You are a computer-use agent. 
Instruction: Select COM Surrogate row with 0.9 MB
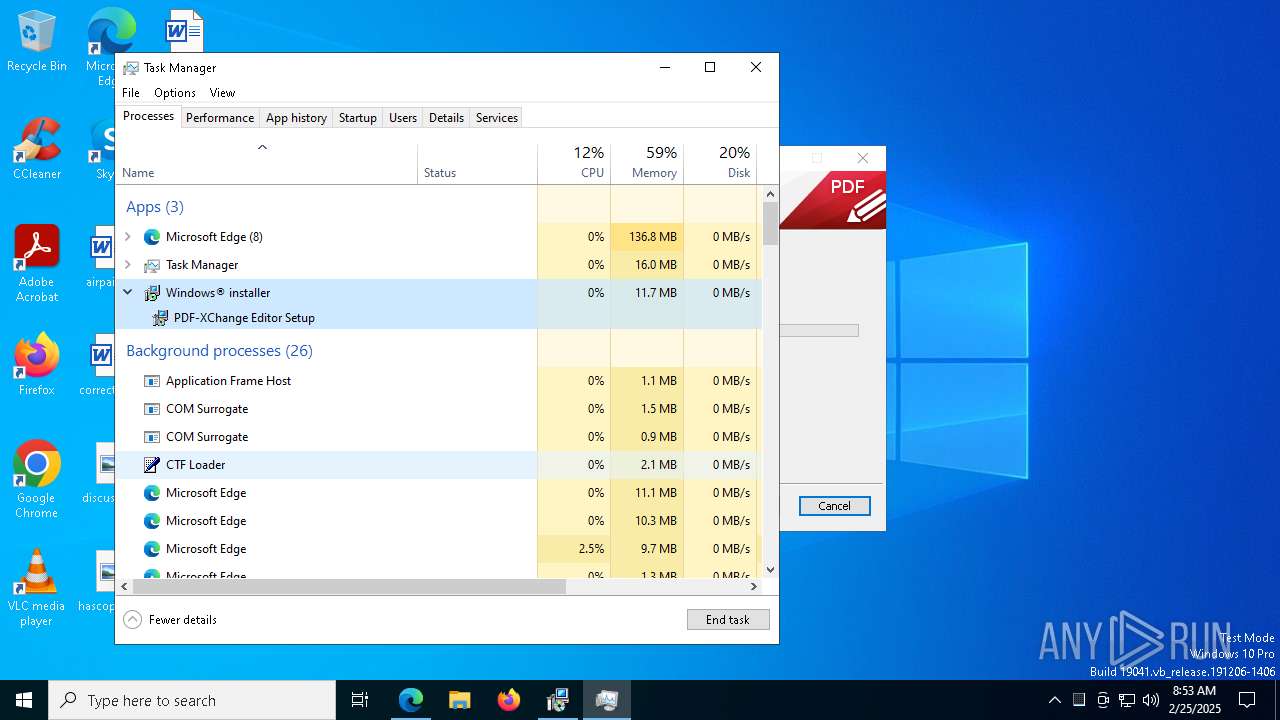click(x=438, y=437)
